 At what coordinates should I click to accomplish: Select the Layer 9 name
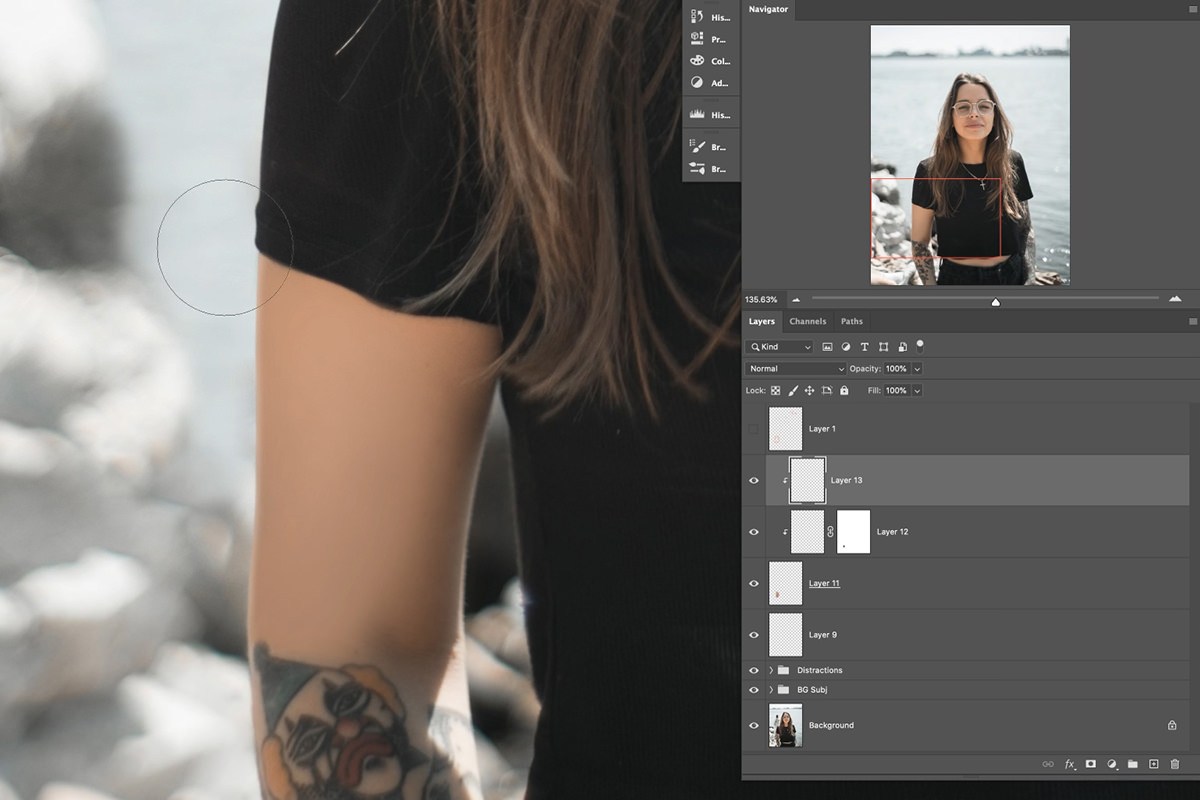823,635
